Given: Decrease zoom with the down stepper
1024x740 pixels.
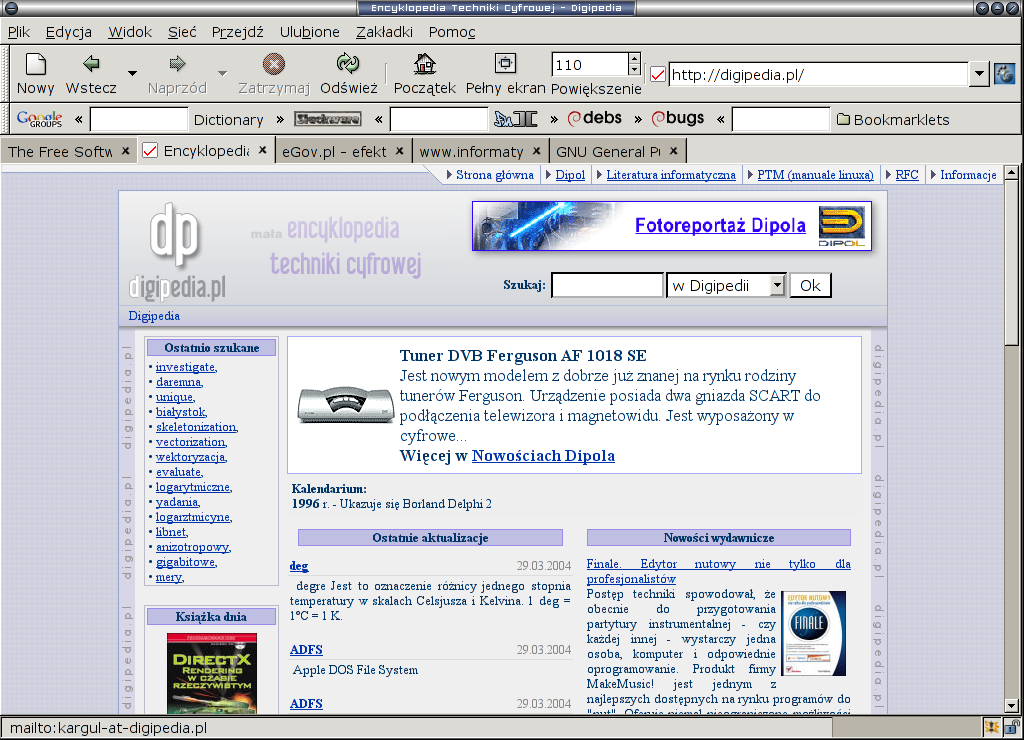Looking at the screenshot, I should (633, 69).
